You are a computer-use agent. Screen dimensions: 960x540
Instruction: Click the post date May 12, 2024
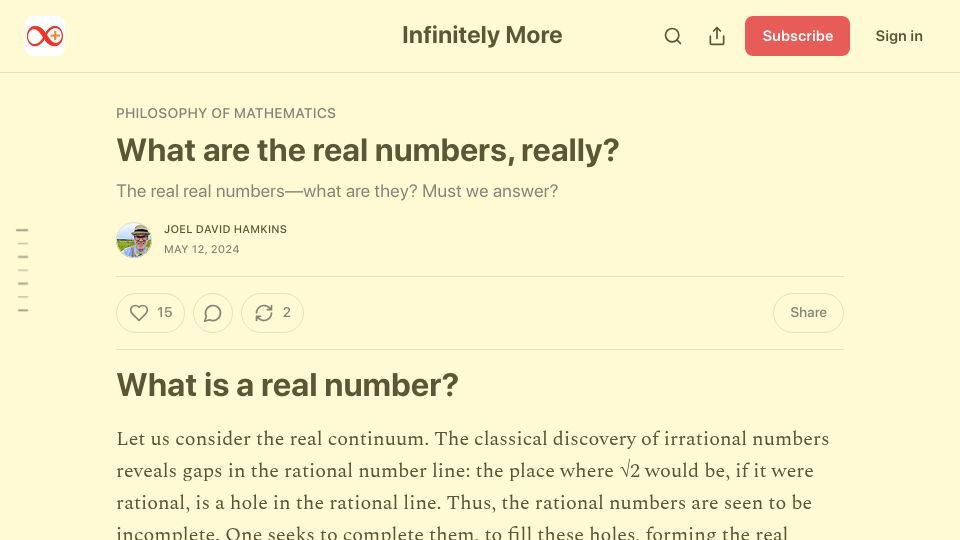pyautogui.click(x=201, y=249)
